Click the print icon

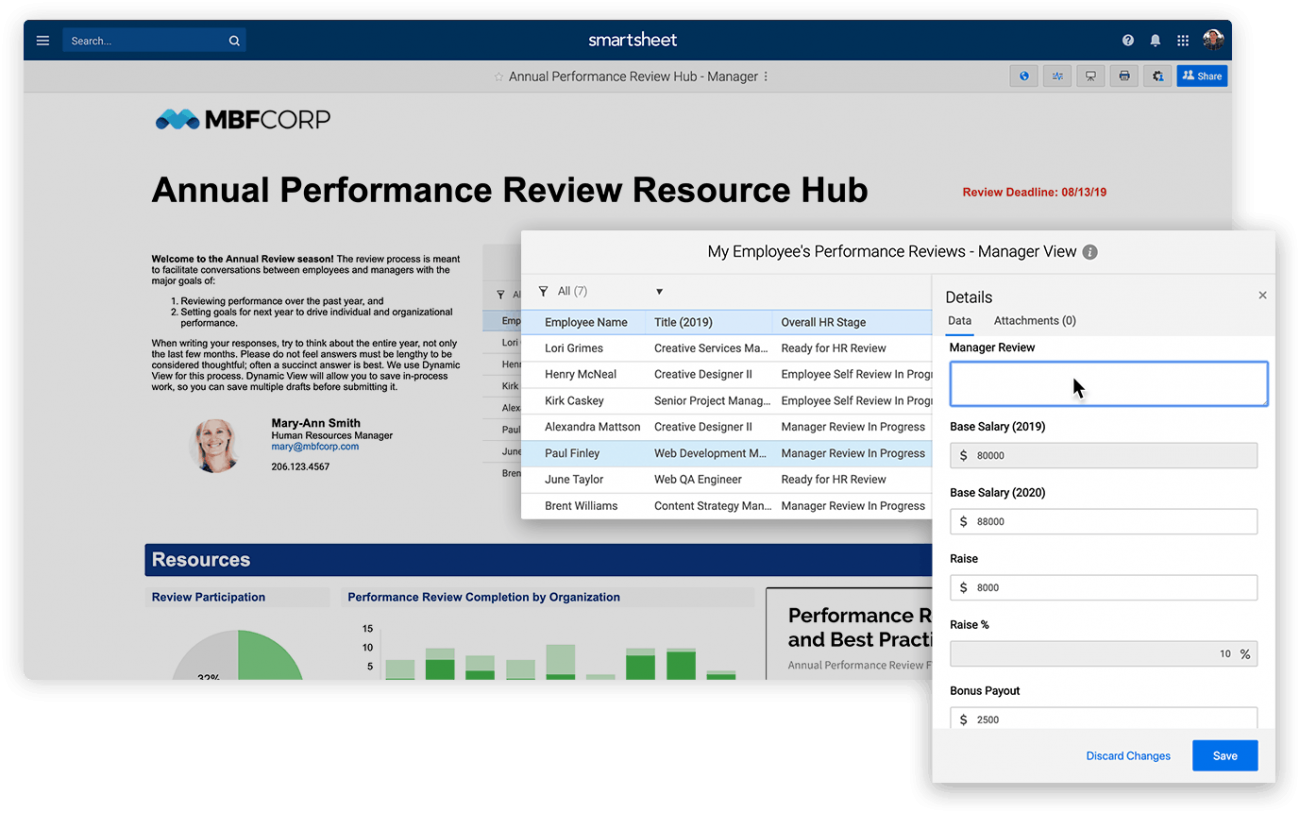(x=1124, y=75)
